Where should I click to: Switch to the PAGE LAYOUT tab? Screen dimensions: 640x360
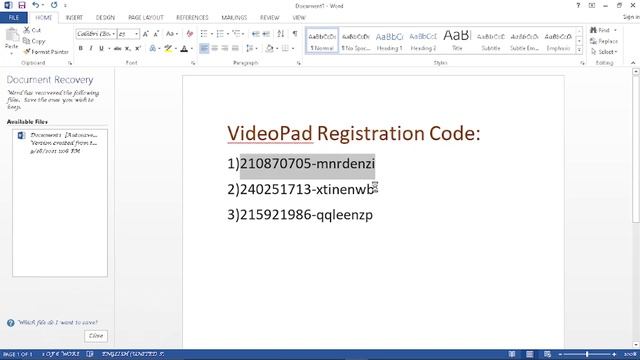(x=146, y=18)
